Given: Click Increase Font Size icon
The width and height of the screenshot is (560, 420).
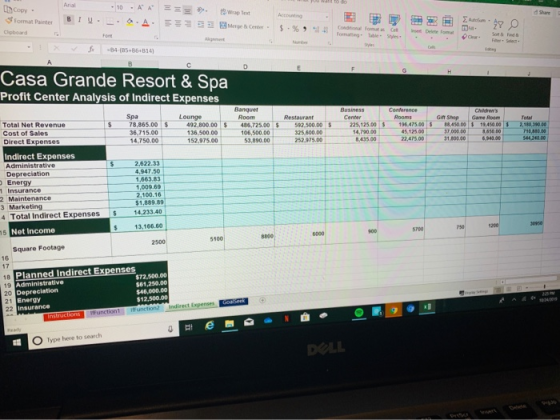Looking at the screenshot, I should pos(141,8).
